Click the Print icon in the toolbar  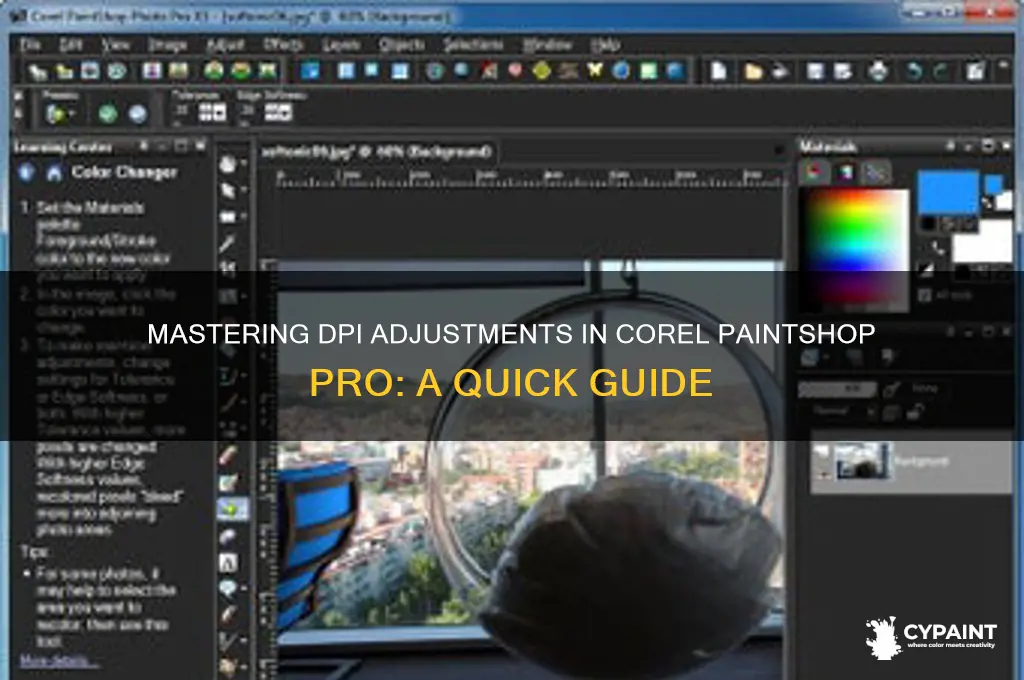(878, 71)
